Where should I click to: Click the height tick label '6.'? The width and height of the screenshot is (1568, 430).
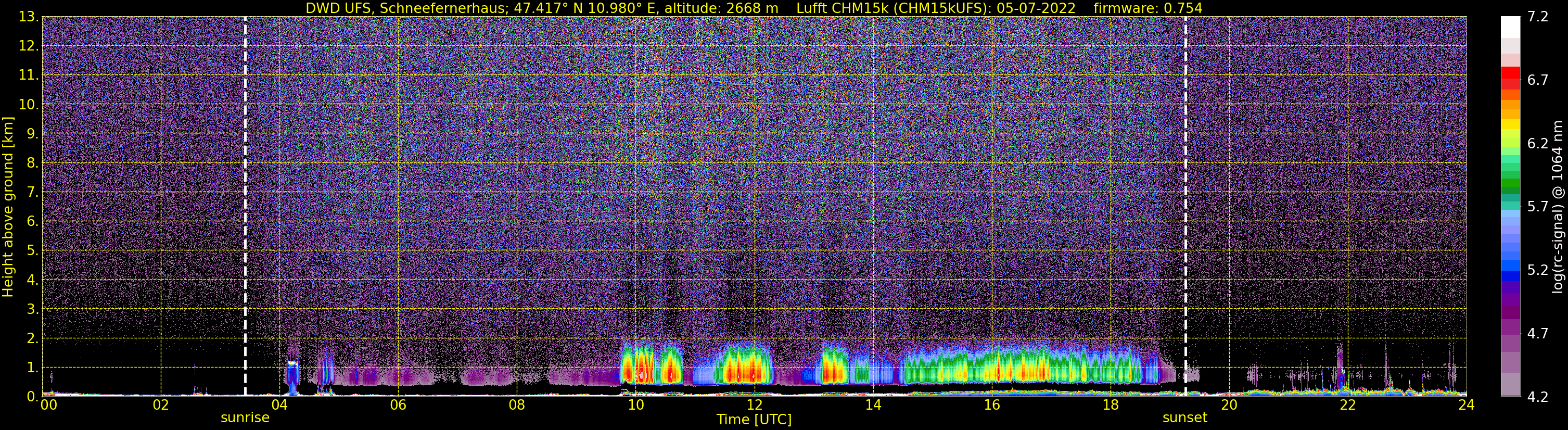click(x=33, y=221)
